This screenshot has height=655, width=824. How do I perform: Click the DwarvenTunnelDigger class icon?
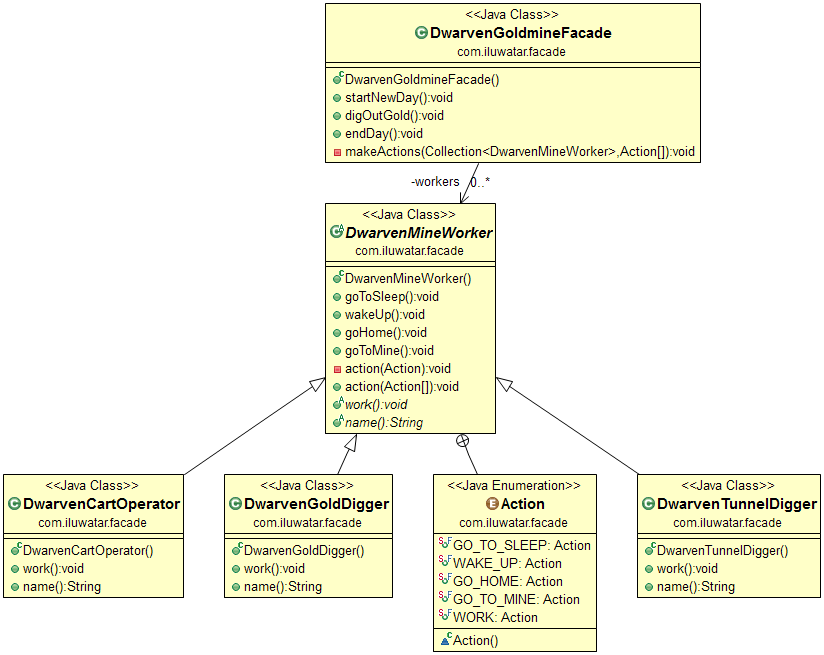[648, 504]
